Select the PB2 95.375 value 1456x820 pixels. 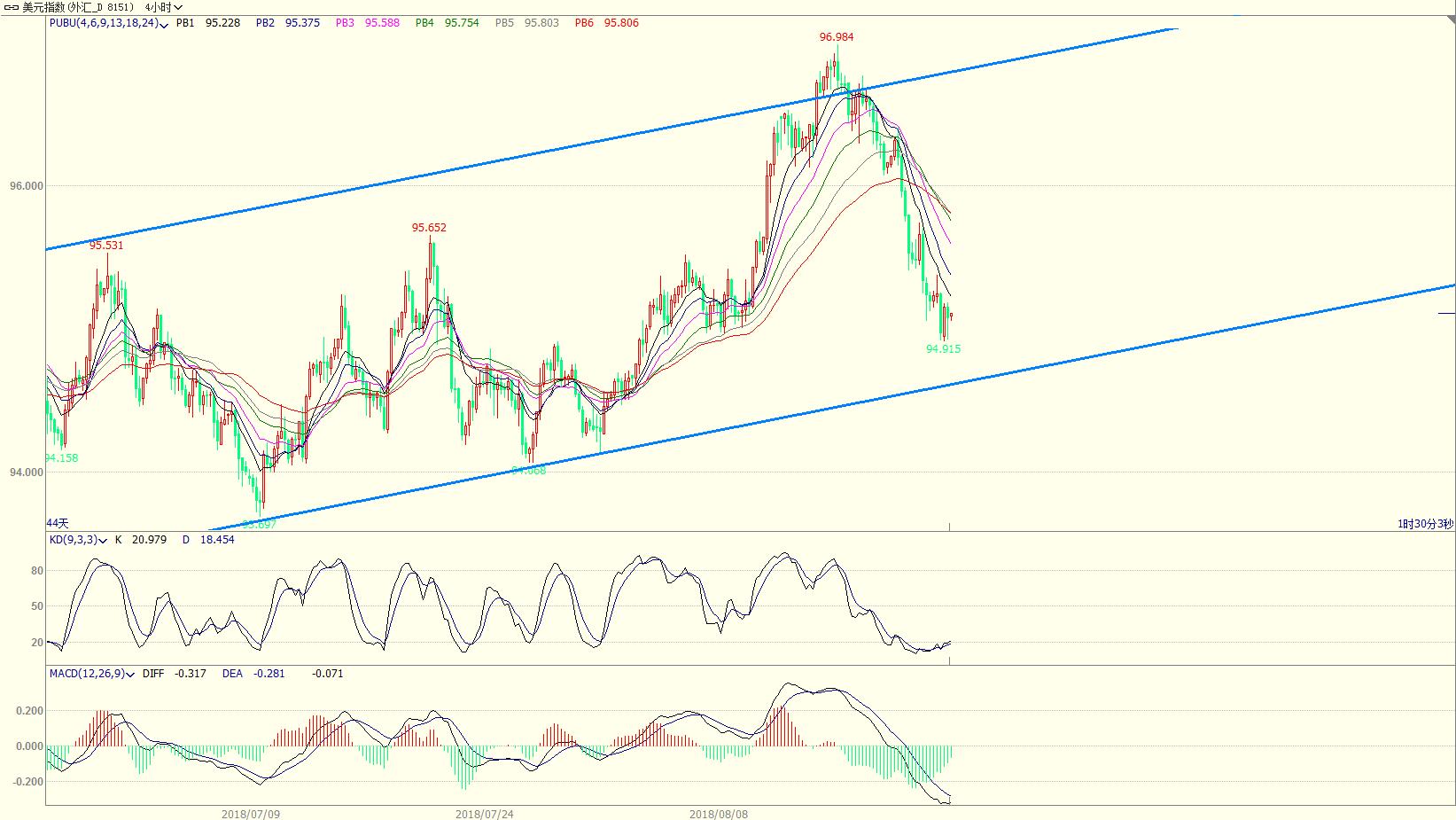(x=288, y=23)
